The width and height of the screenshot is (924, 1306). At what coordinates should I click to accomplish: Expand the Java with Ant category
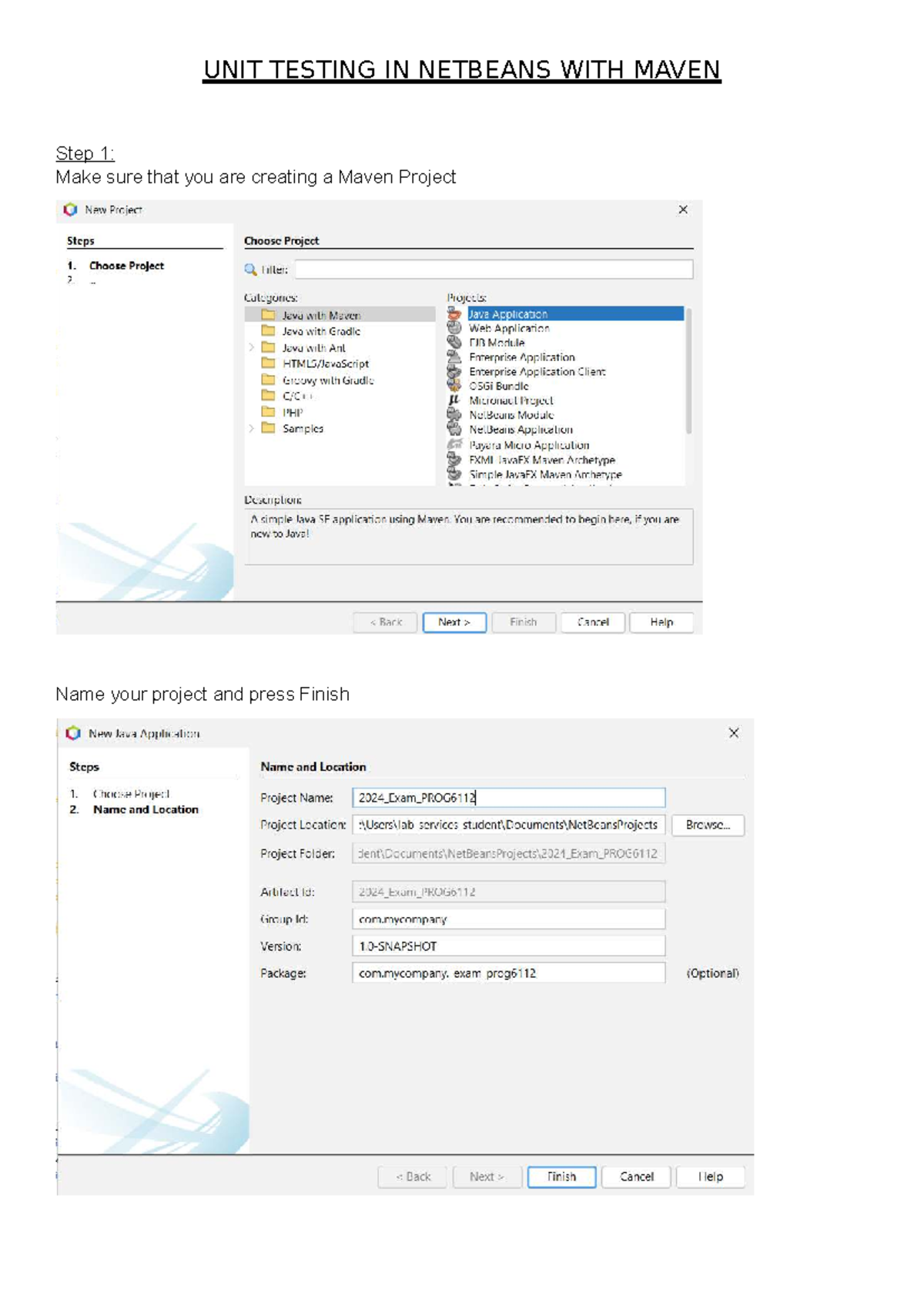point(252,348)
